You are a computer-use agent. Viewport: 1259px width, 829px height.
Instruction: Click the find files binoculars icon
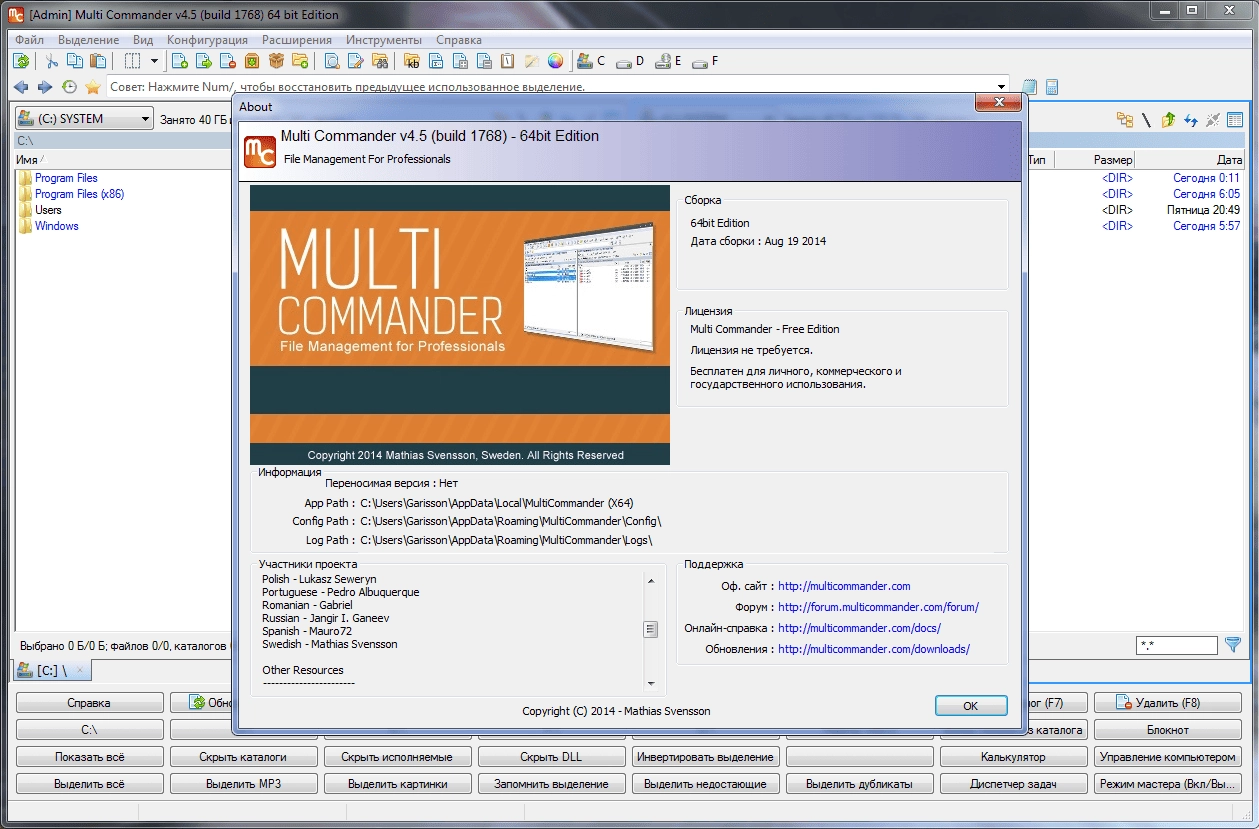tap(380, 61)
